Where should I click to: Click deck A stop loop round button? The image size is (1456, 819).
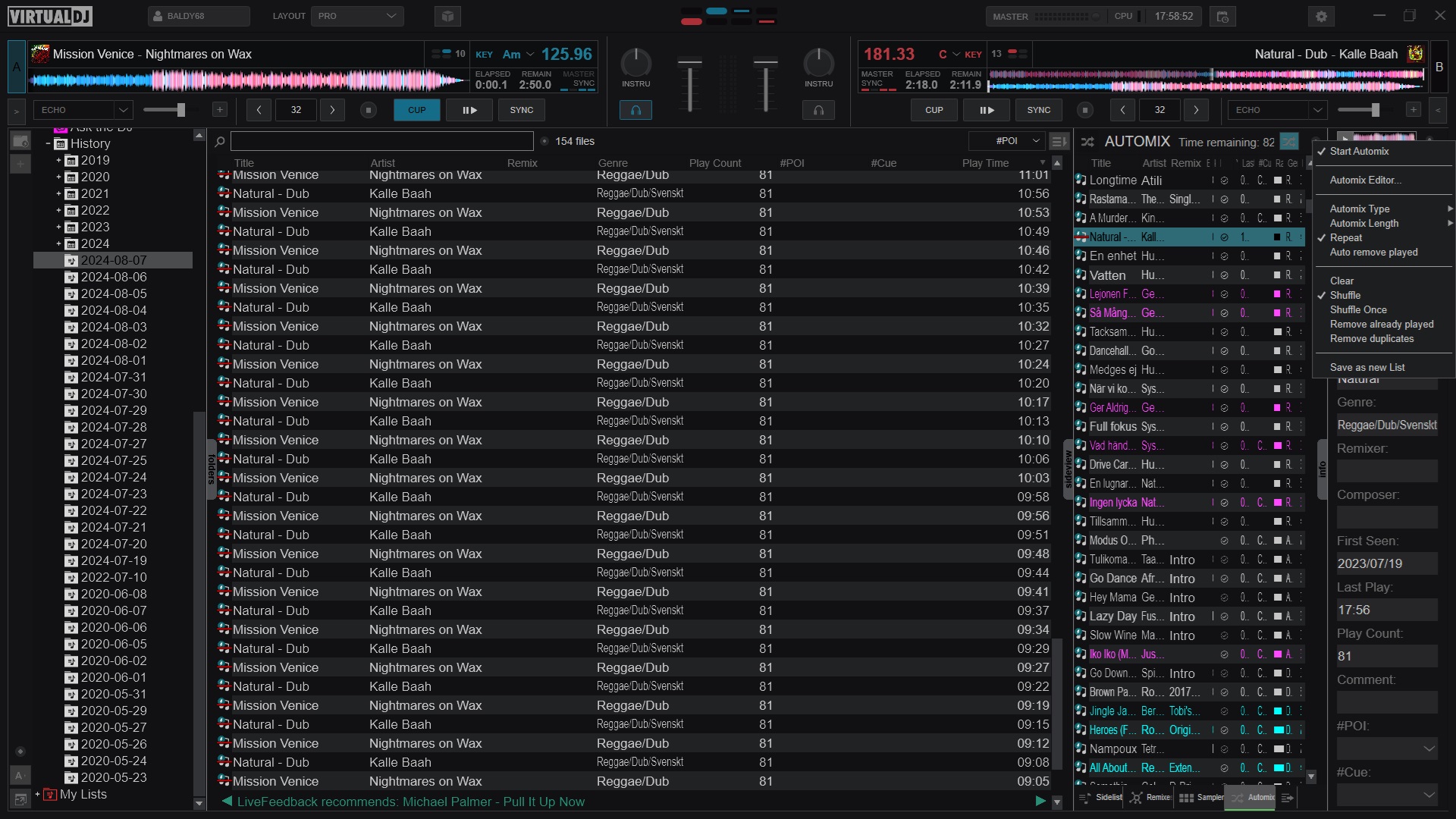369,110
